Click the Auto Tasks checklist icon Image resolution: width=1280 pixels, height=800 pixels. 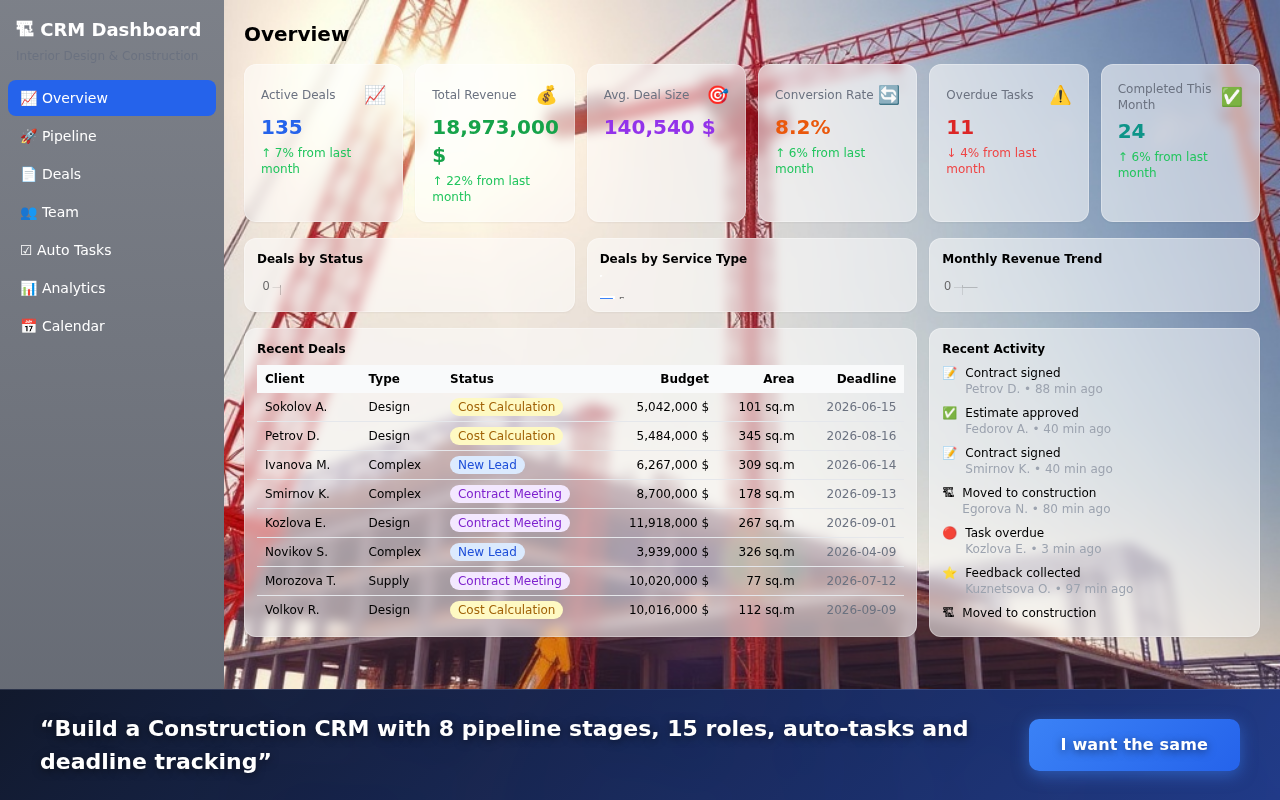click(27, 250)
